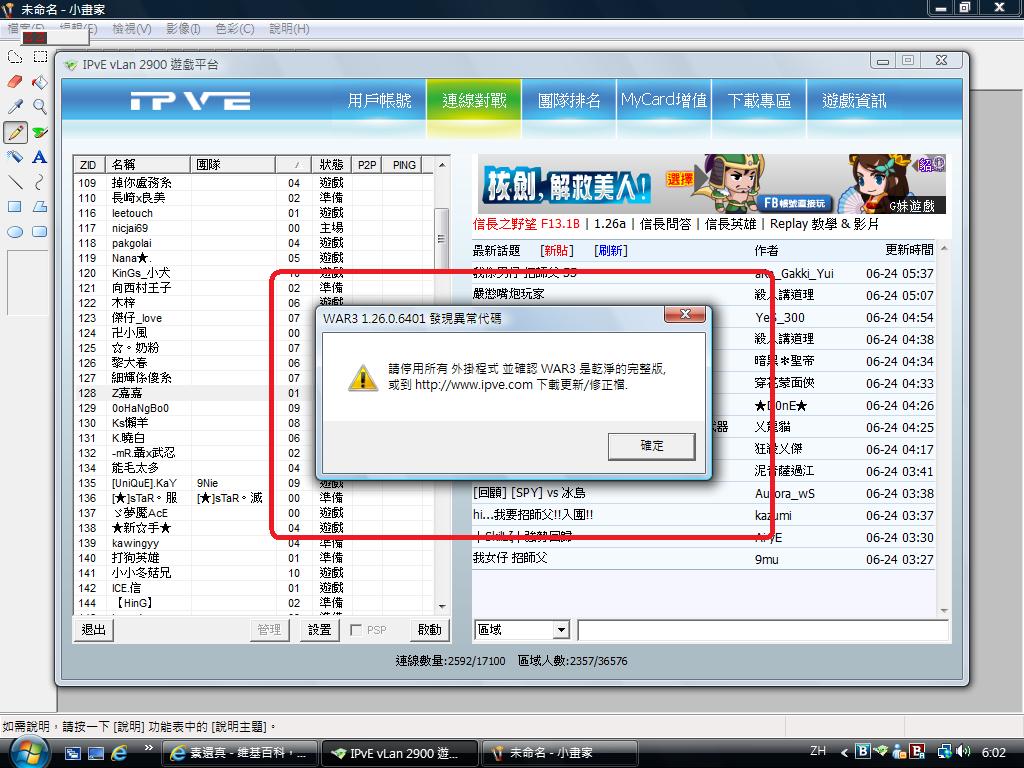Pick the Fill With Color bucket tool
Image resolution: width=1024 pixels, height=768 pixels.
pos(40,82)
